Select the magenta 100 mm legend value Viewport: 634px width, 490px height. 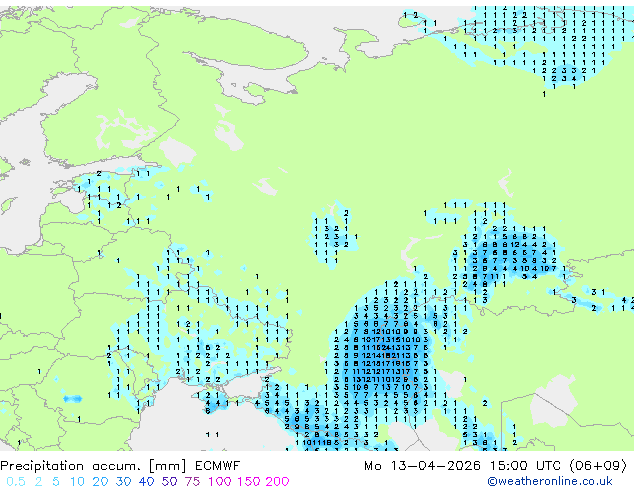pyautogui.click(x=220, y=482)
